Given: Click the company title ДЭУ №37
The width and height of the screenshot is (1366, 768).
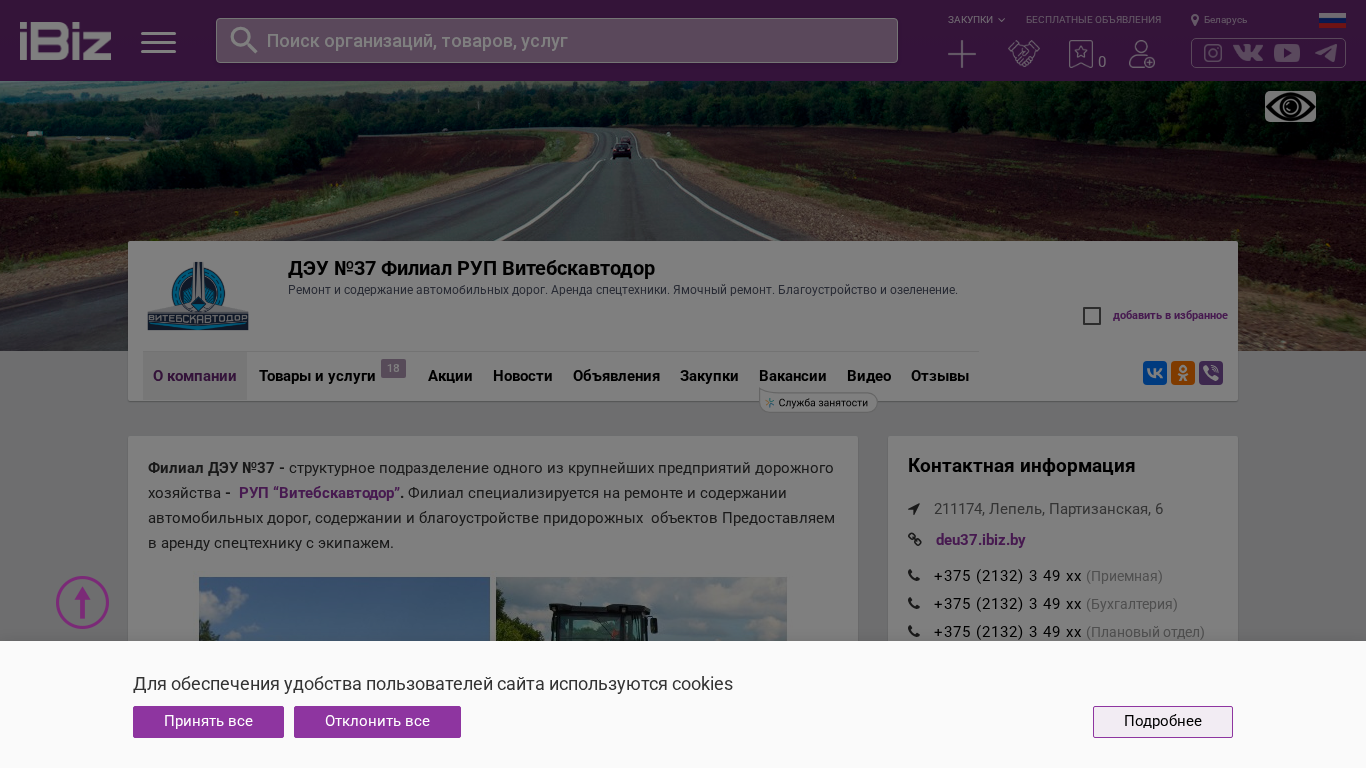Looking at the screenshot, I should click(471, 268).
